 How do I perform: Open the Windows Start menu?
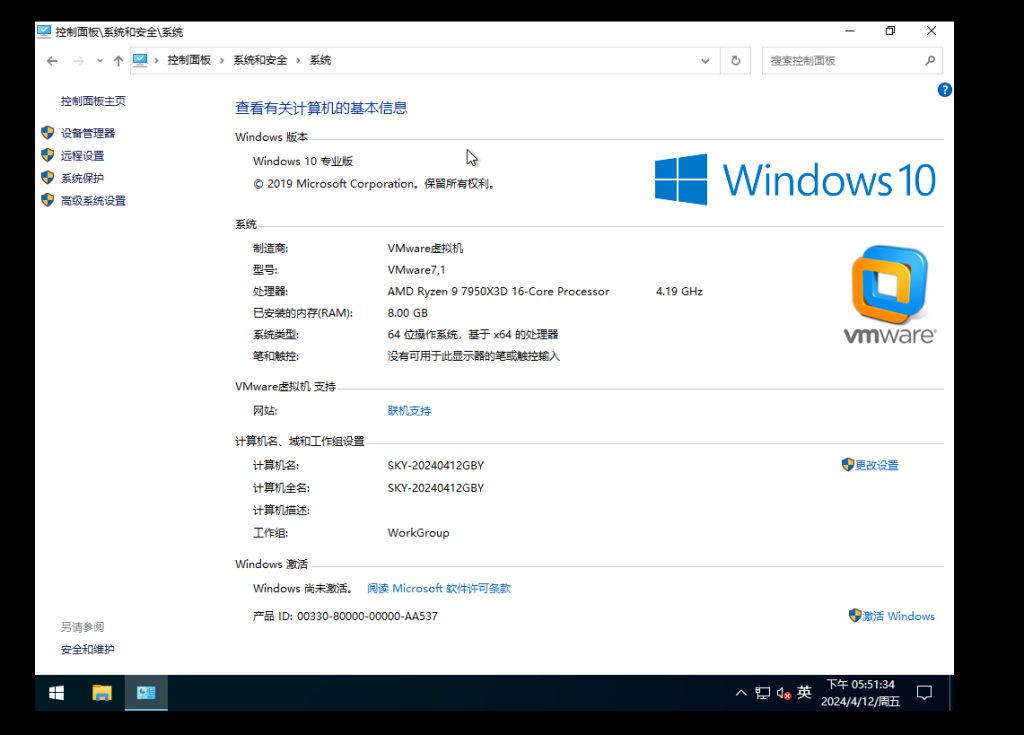coord(57,692)
